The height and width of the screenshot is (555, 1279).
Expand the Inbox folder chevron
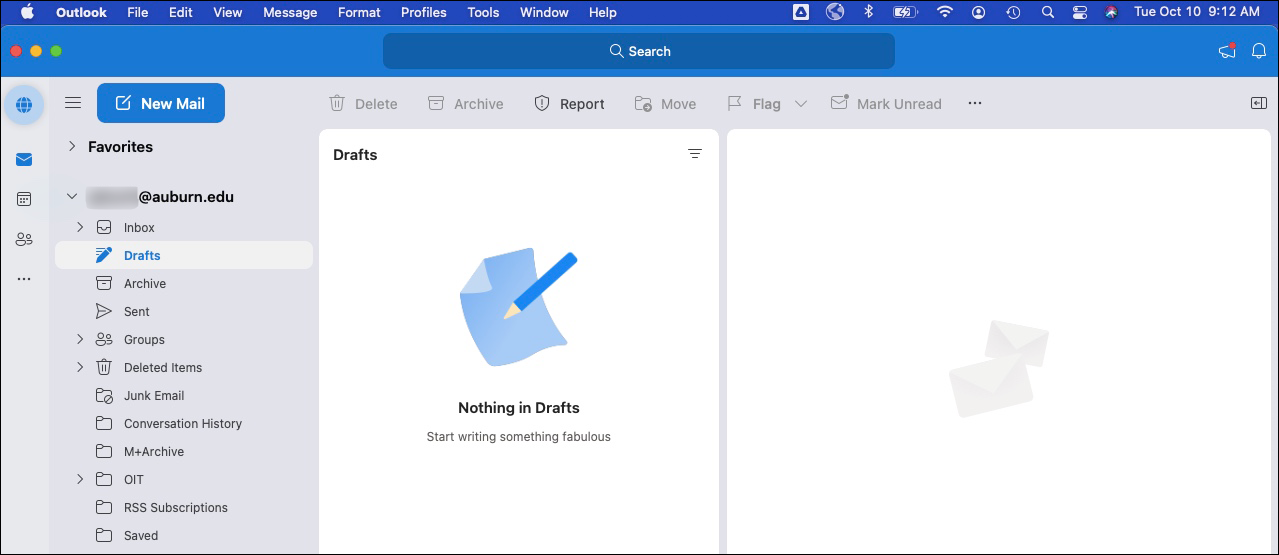[x=80, y=227]
